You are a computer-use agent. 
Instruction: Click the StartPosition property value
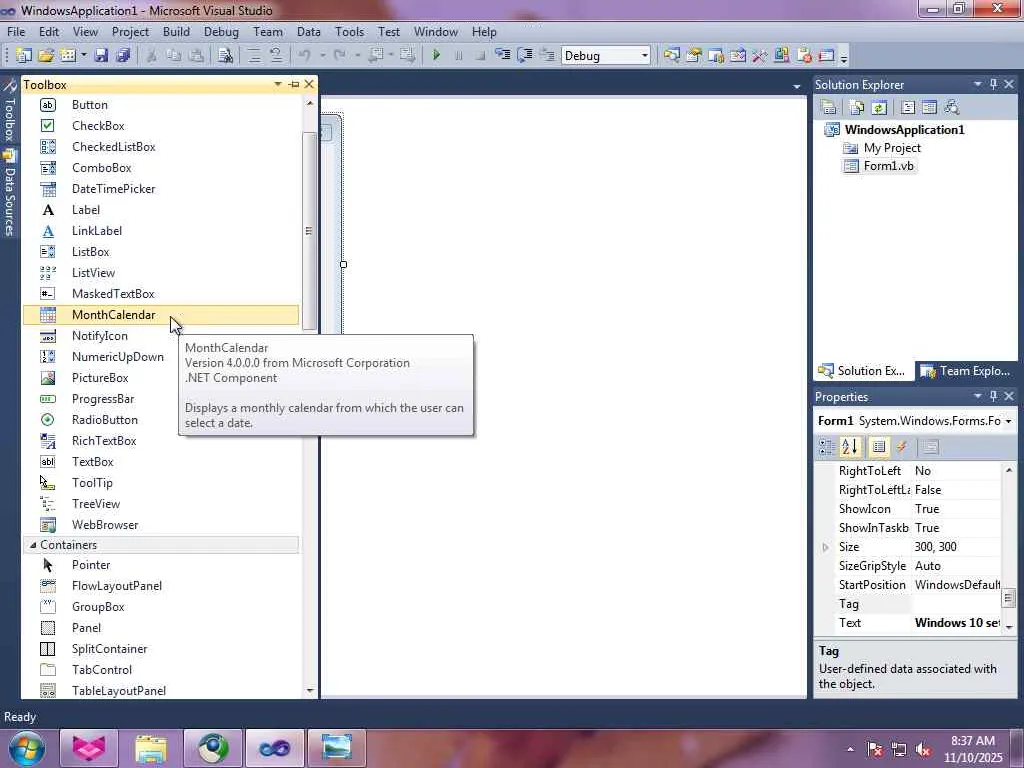(x=956, y=585)
